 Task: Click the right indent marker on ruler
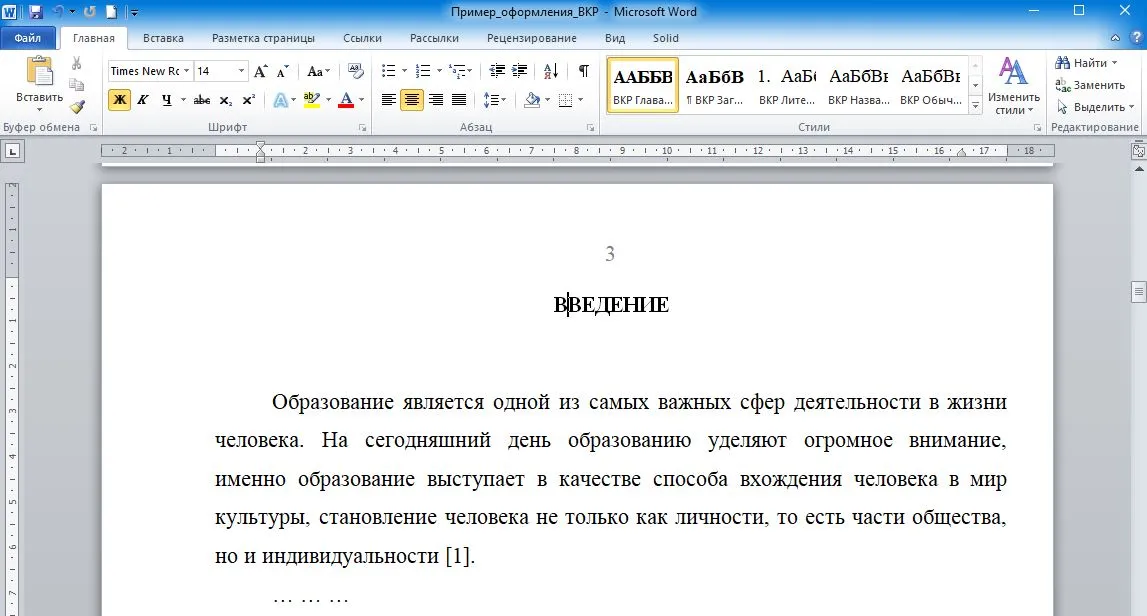pos(961,153)
